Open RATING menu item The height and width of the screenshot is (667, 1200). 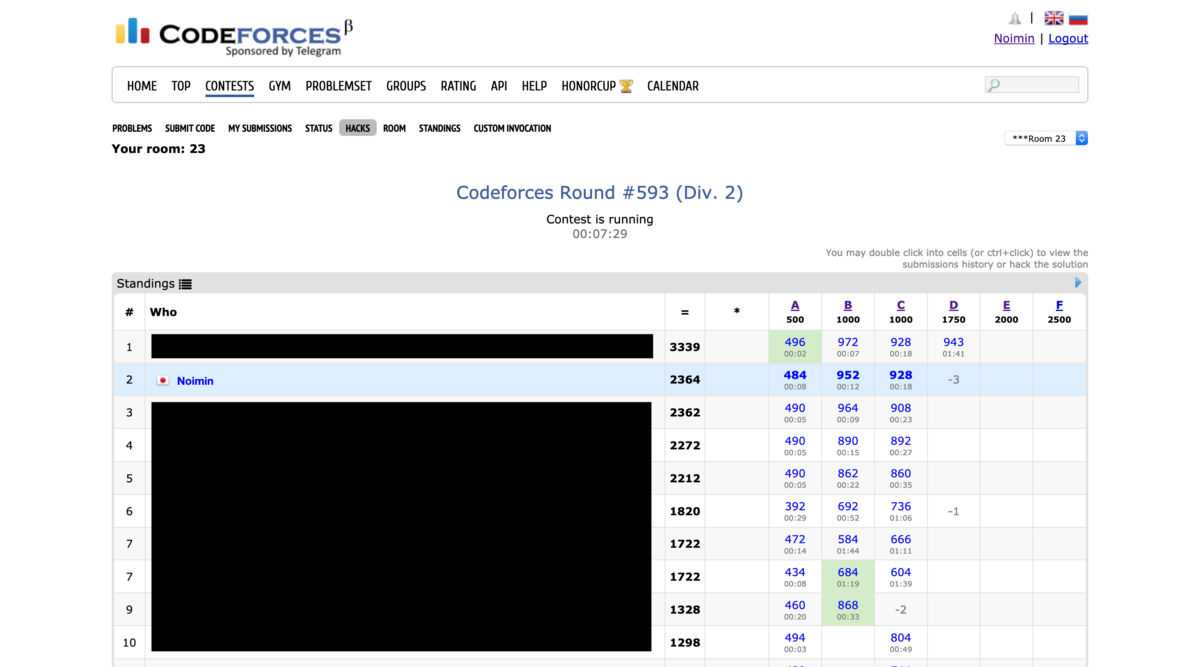(458, 86)
